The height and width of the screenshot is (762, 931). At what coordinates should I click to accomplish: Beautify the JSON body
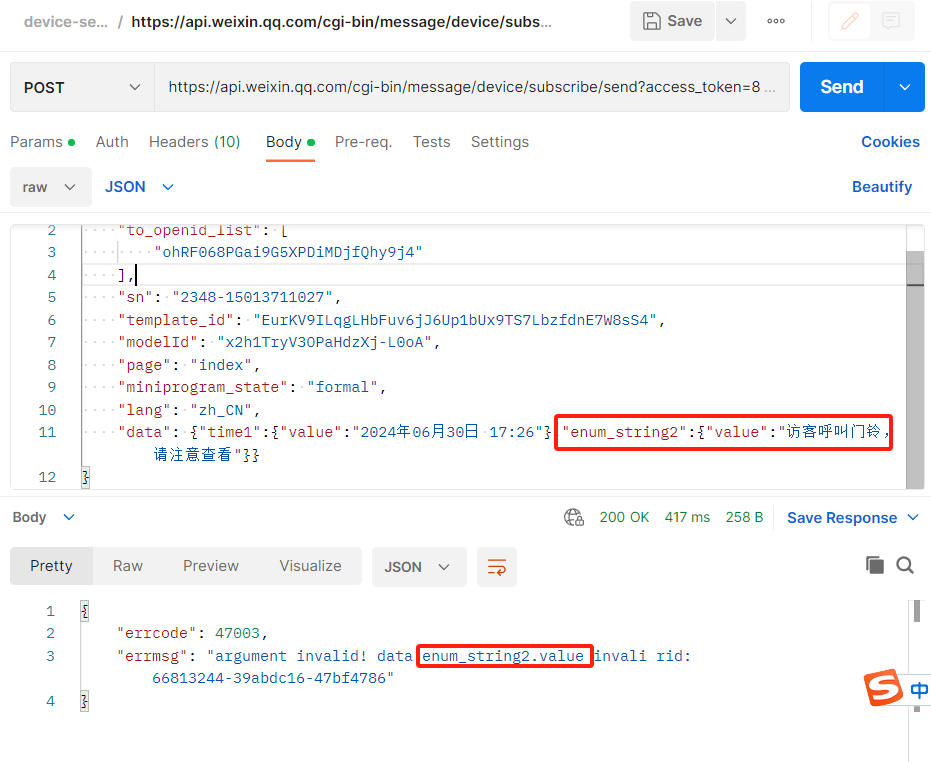click(882, 187)
